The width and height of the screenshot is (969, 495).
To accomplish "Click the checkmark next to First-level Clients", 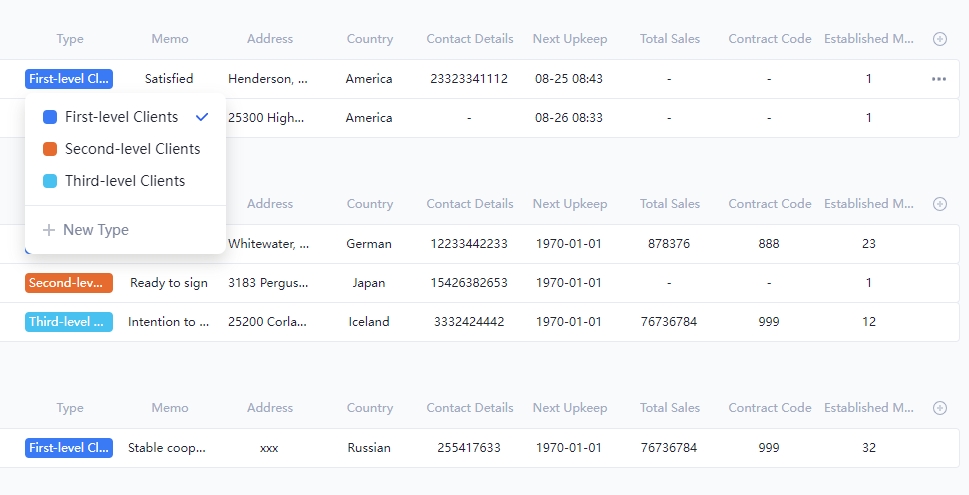I will point(202,117).
